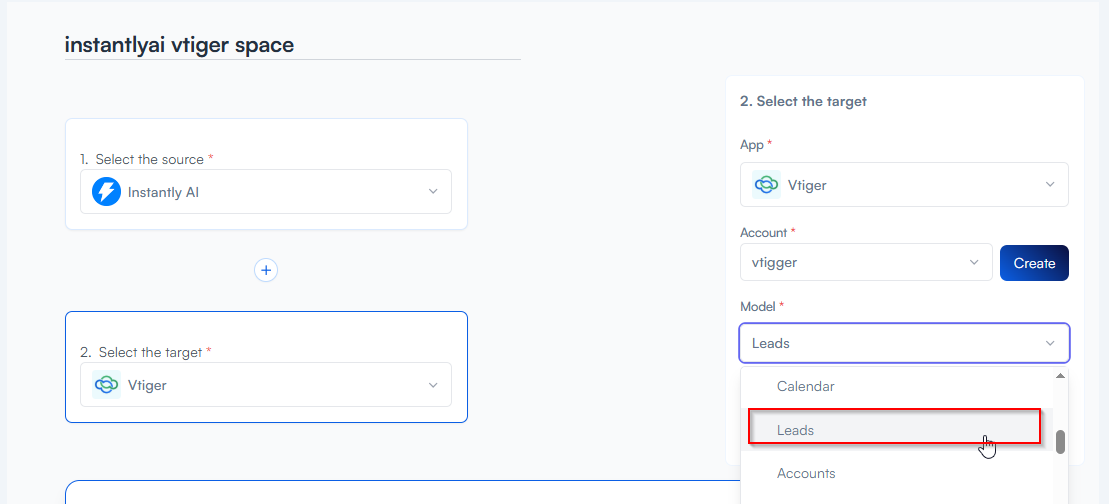Click the Instantly AI lightning icon
The width and height of the screenshot is (1109, 504).
pos(106,192)
